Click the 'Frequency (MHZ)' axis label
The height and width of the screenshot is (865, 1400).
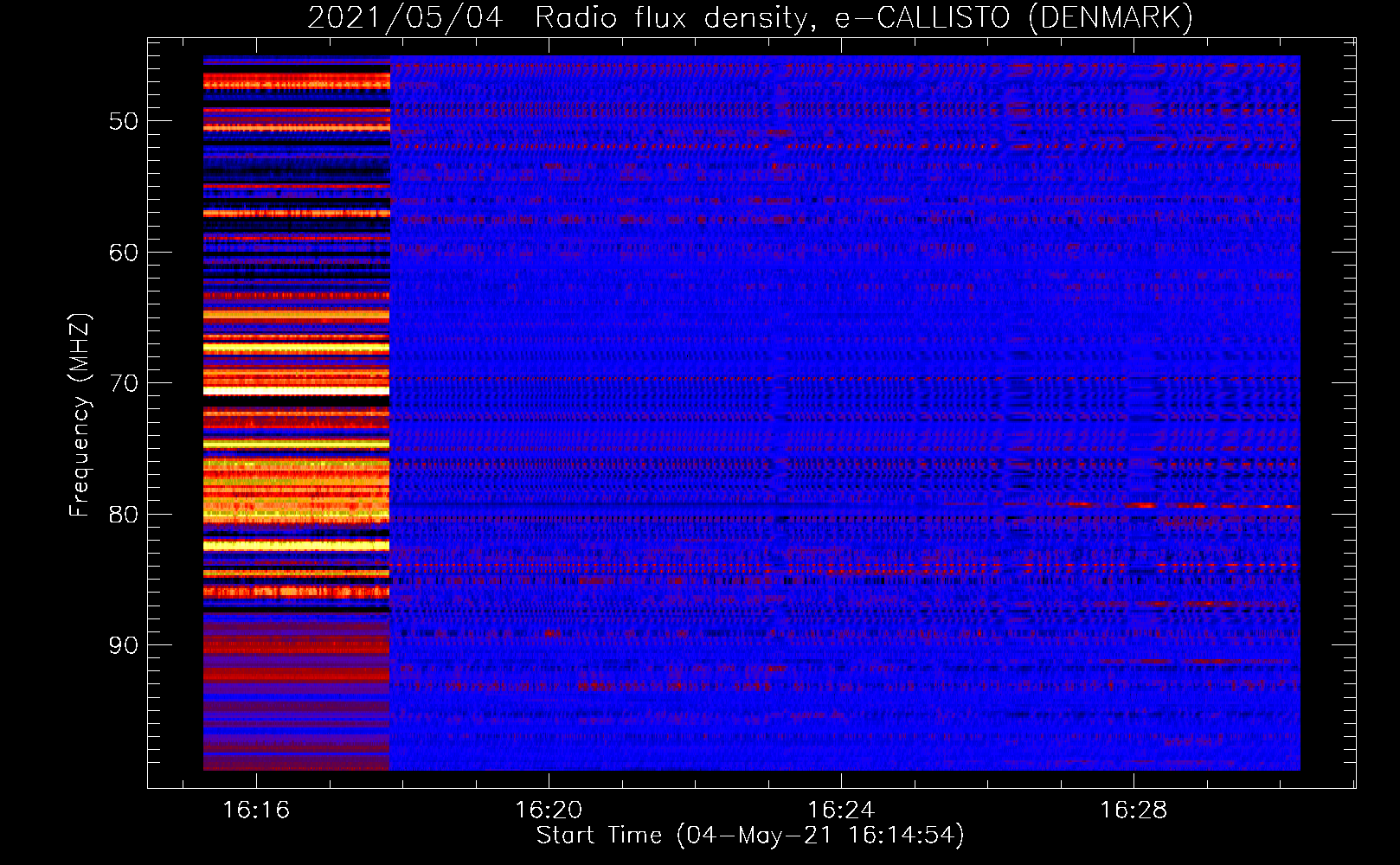pos(80,415)
